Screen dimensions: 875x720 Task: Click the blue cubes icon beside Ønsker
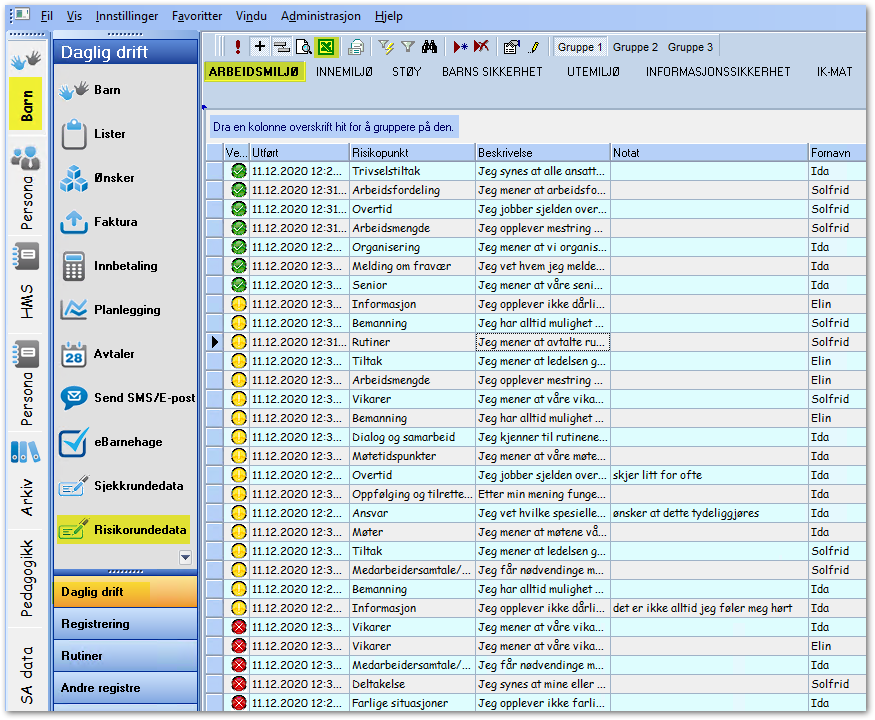tap(74, 178)
